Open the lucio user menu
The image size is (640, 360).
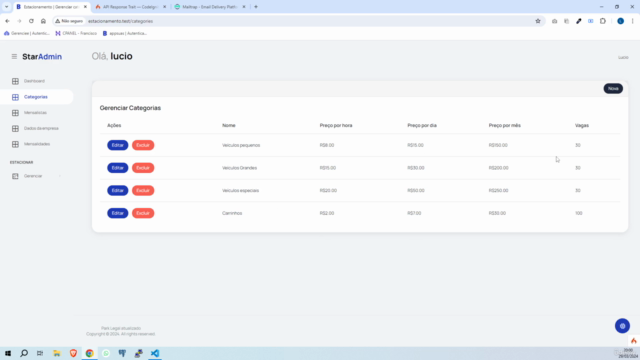coord(623,58)
